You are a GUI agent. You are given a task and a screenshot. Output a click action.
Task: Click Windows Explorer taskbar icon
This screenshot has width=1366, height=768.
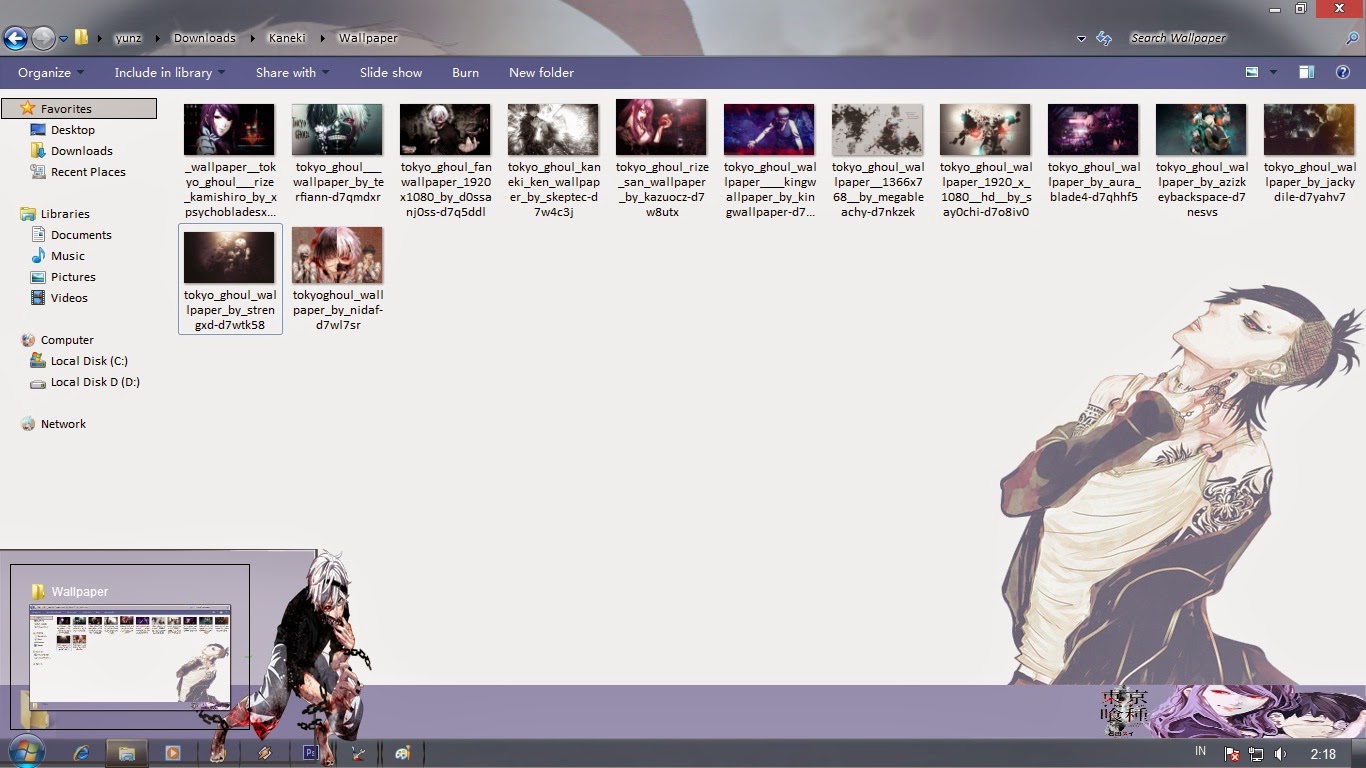click(127, 753)
